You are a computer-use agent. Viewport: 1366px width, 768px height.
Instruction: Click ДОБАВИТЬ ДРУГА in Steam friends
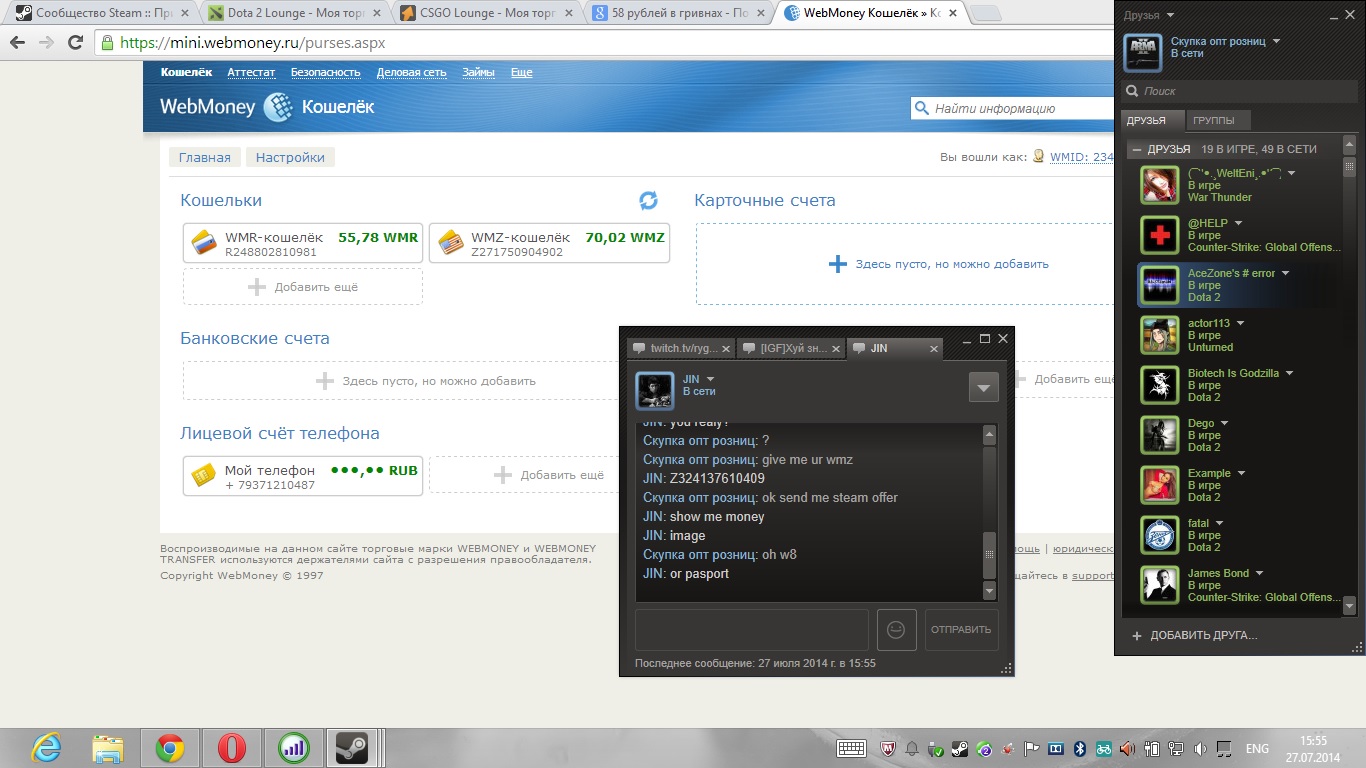(x=1194, y=635)
